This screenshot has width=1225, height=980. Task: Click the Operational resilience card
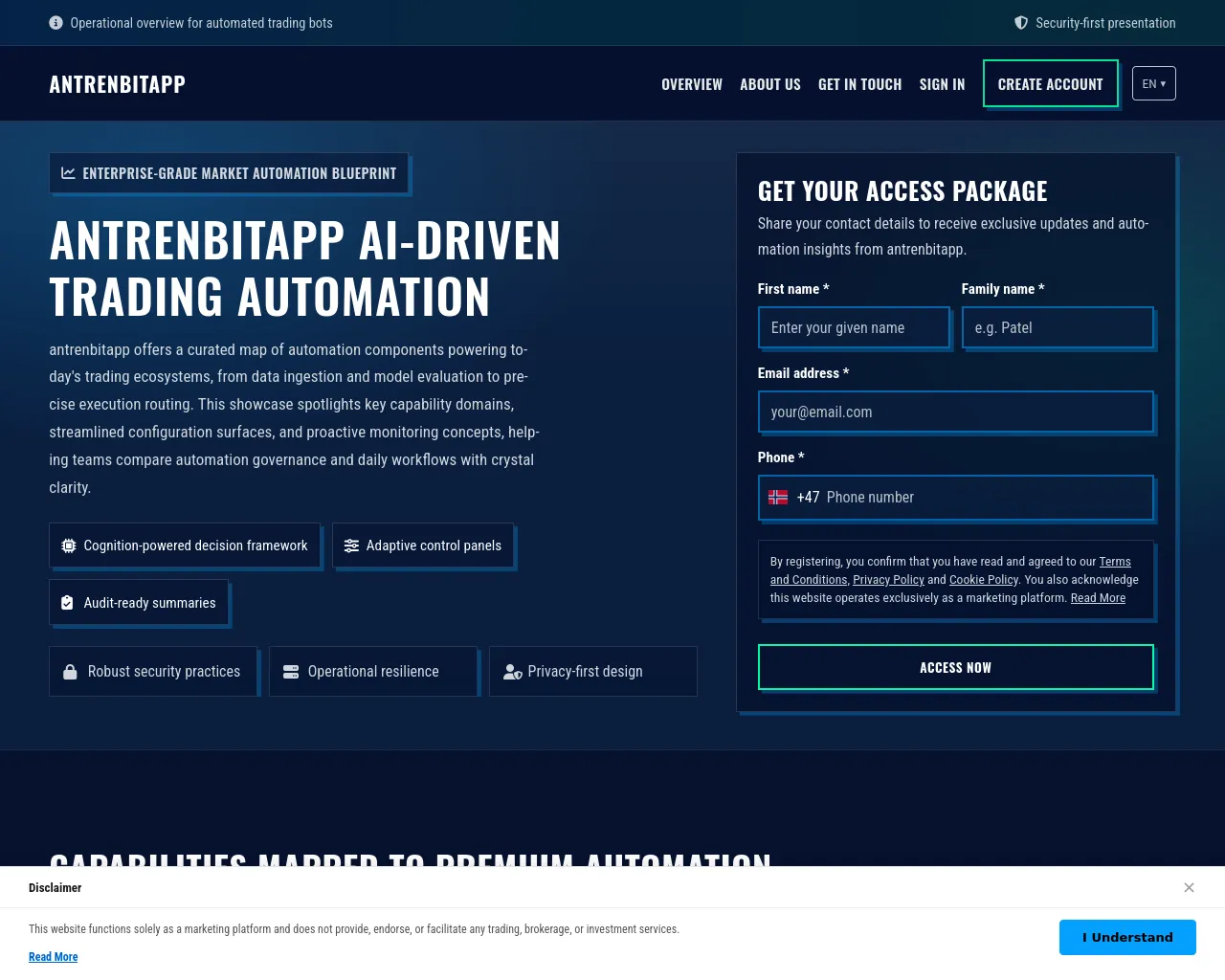point(373,671)
